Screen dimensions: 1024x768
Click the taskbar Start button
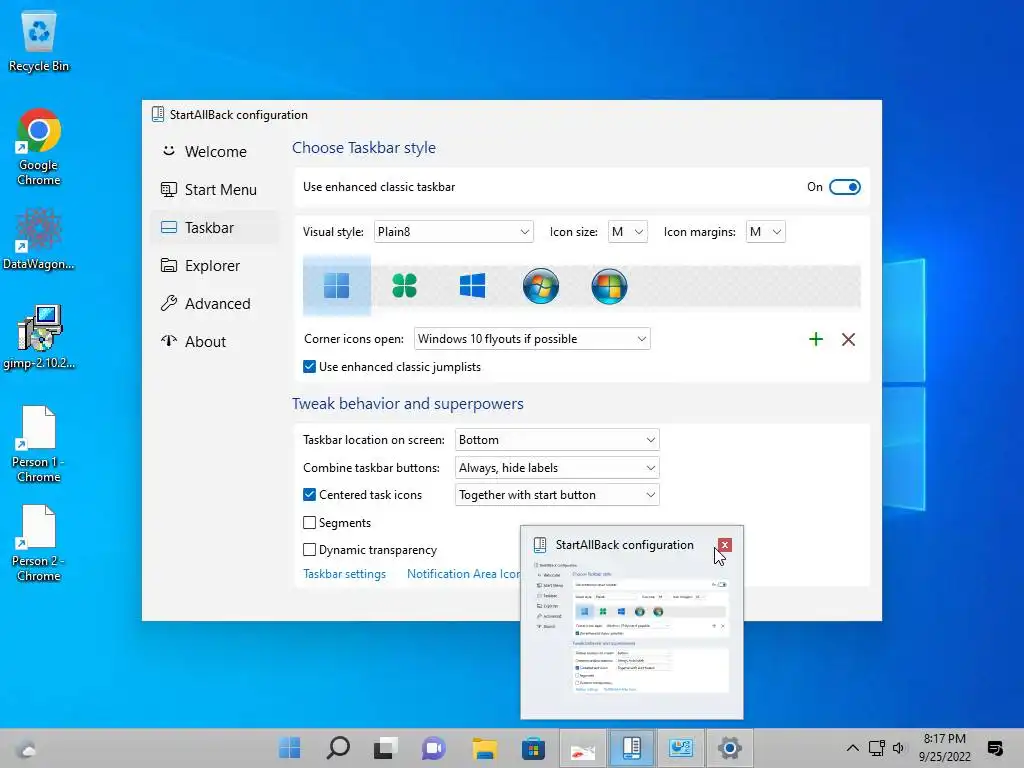289,748
